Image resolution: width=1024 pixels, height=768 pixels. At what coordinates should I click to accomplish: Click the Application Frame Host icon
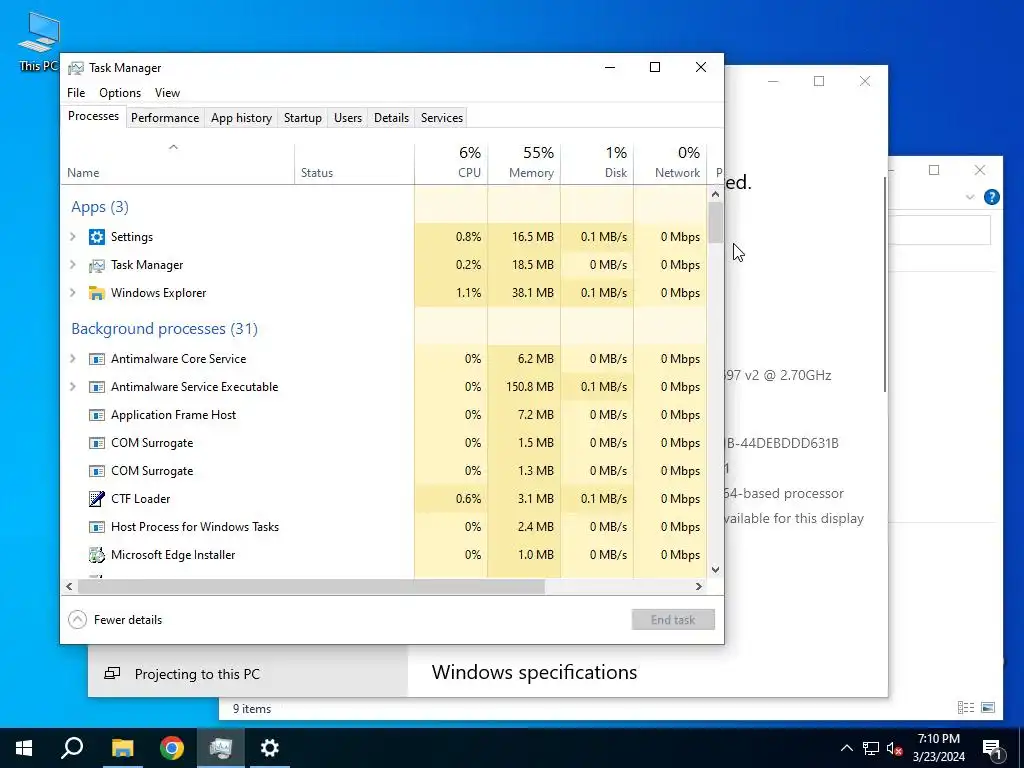[97, 415]
